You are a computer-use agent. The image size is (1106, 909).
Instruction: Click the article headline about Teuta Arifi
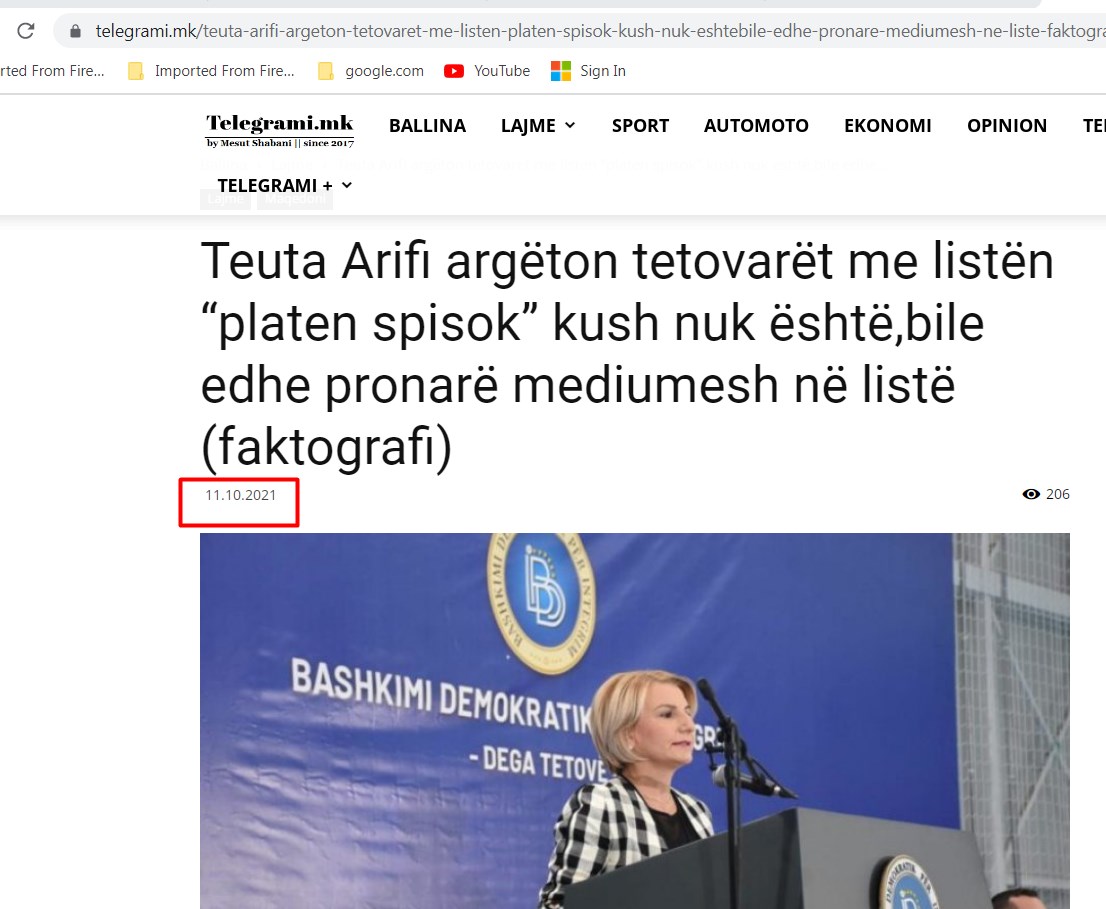click(x=627, y=354)
